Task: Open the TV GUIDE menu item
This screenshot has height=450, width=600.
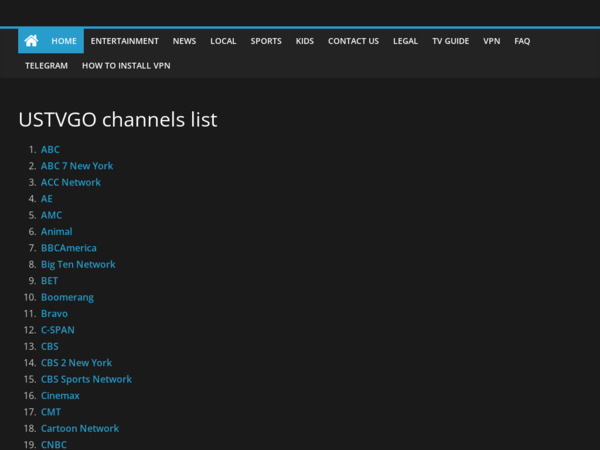Action: [x=450, y=41]
